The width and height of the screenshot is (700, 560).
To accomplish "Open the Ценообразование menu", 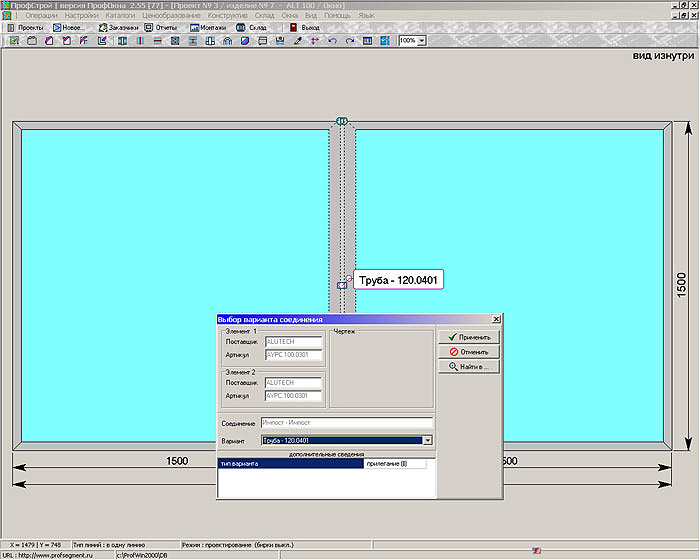I will (172, 17).
